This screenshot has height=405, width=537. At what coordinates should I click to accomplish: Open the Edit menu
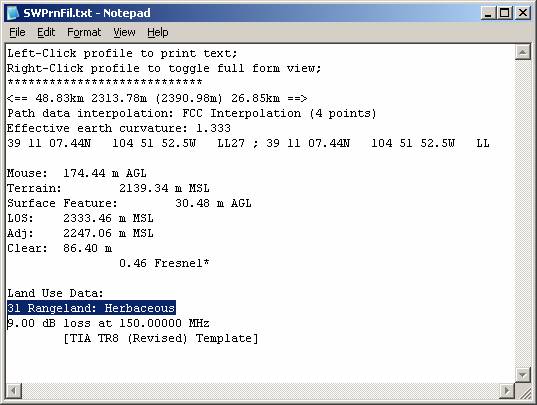[x=46, y=33]
